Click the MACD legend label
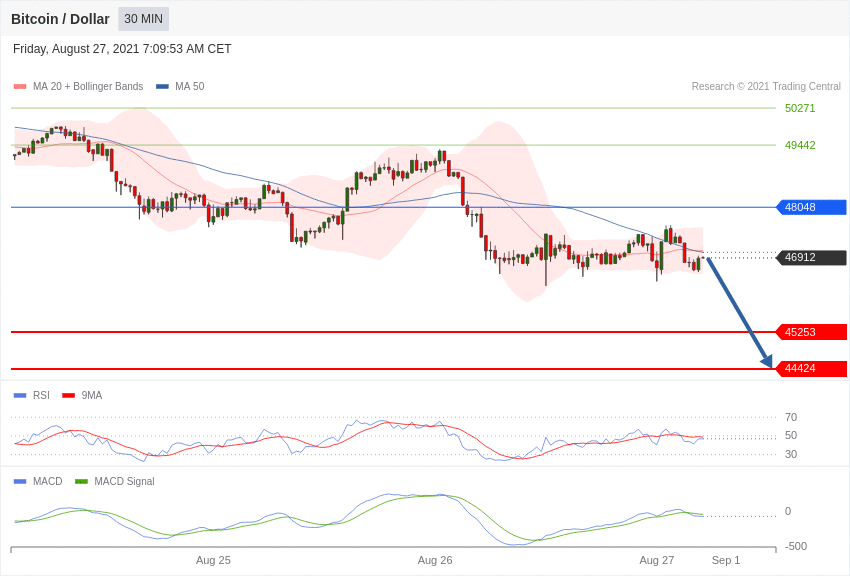Image resolution: width=850 pixels, height=576 pixels. point(48,481)
